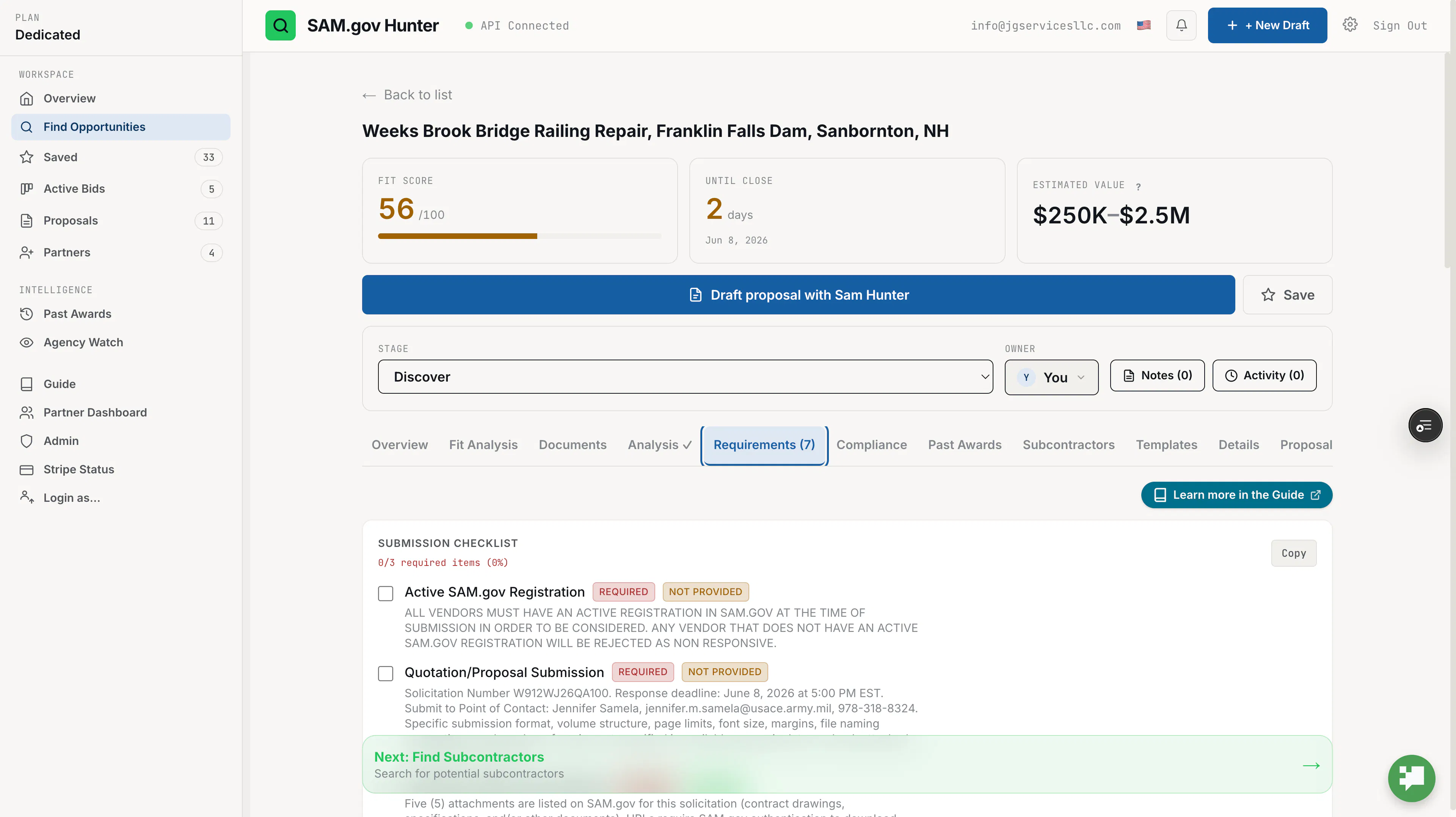Open Agency Watch in the sidebar
This screenshot has height=817, width=1456.
121,342
